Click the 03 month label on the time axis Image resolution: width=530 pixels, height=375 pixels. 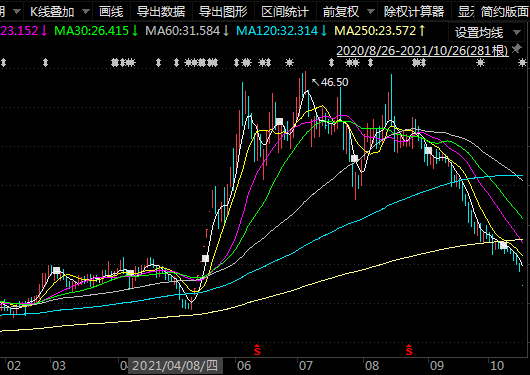[58, 366]
